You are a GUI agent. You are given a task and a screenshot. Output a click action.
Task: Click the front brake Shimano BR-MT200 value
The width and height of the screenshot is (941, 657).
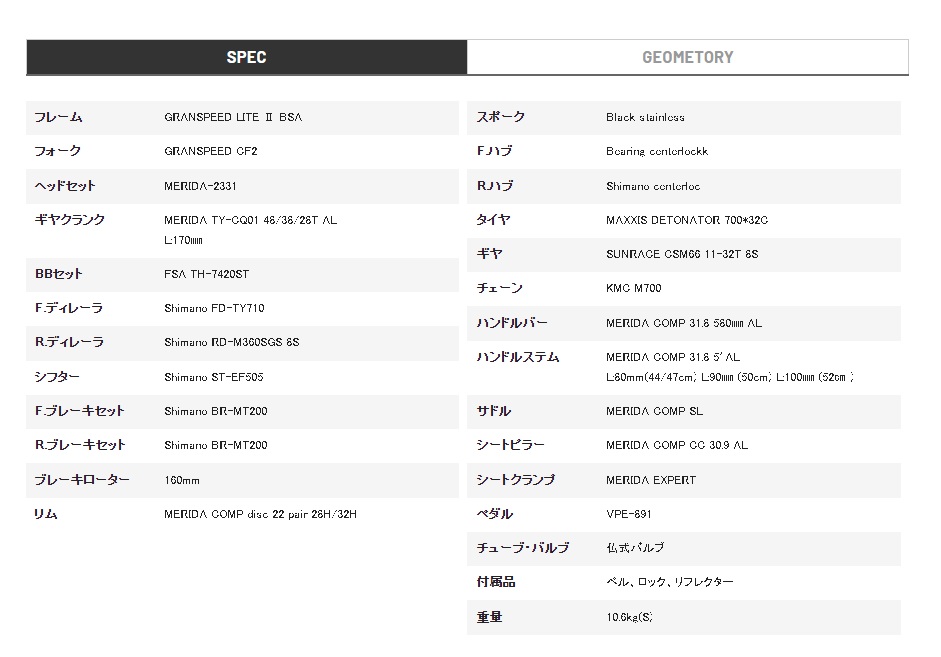(216, 411)
